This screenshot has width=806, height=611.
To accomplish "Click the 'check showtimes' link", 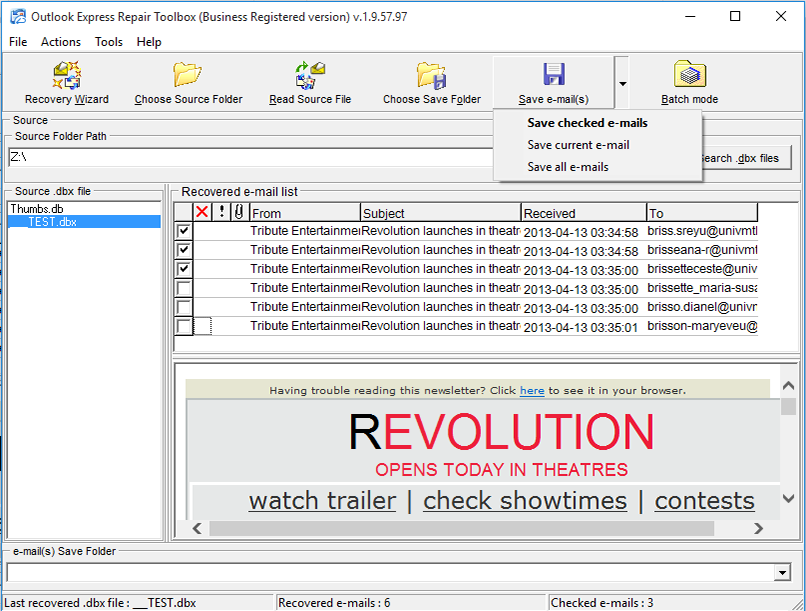I will click(x=525, y=501).
